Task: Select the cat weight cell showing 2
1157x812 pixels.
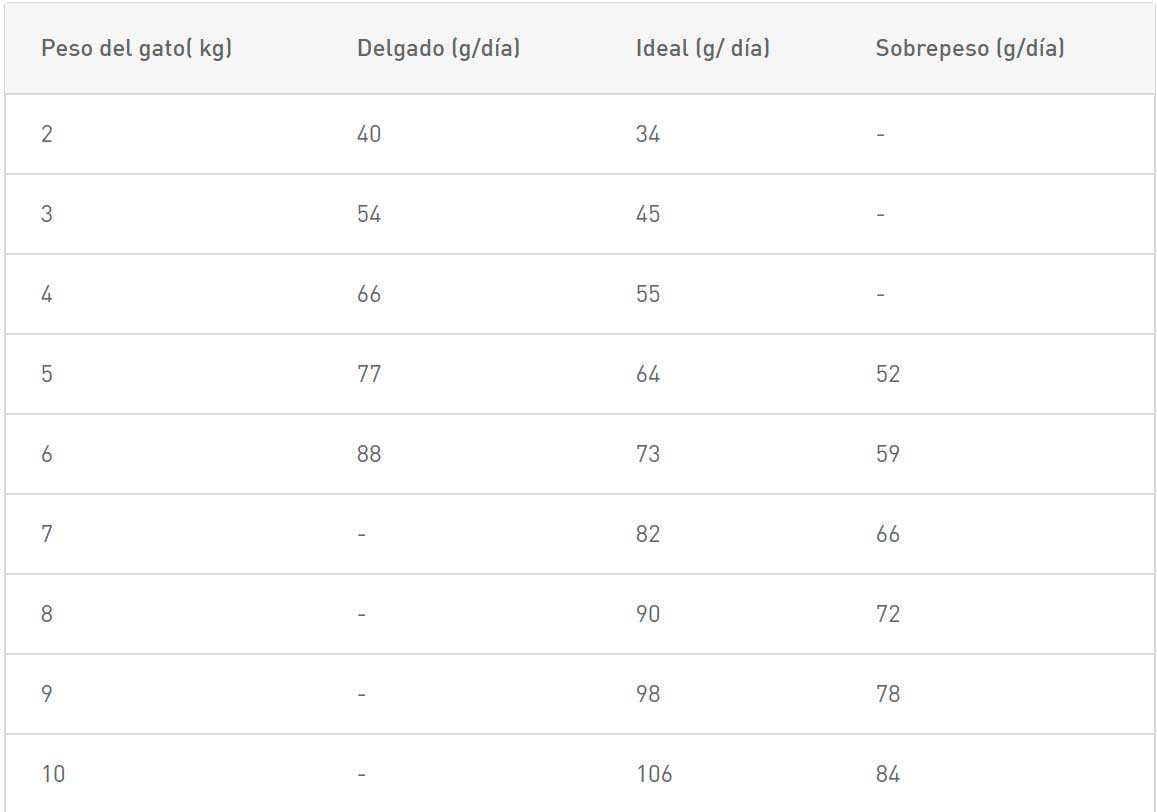Action: [x=47, y=134]
